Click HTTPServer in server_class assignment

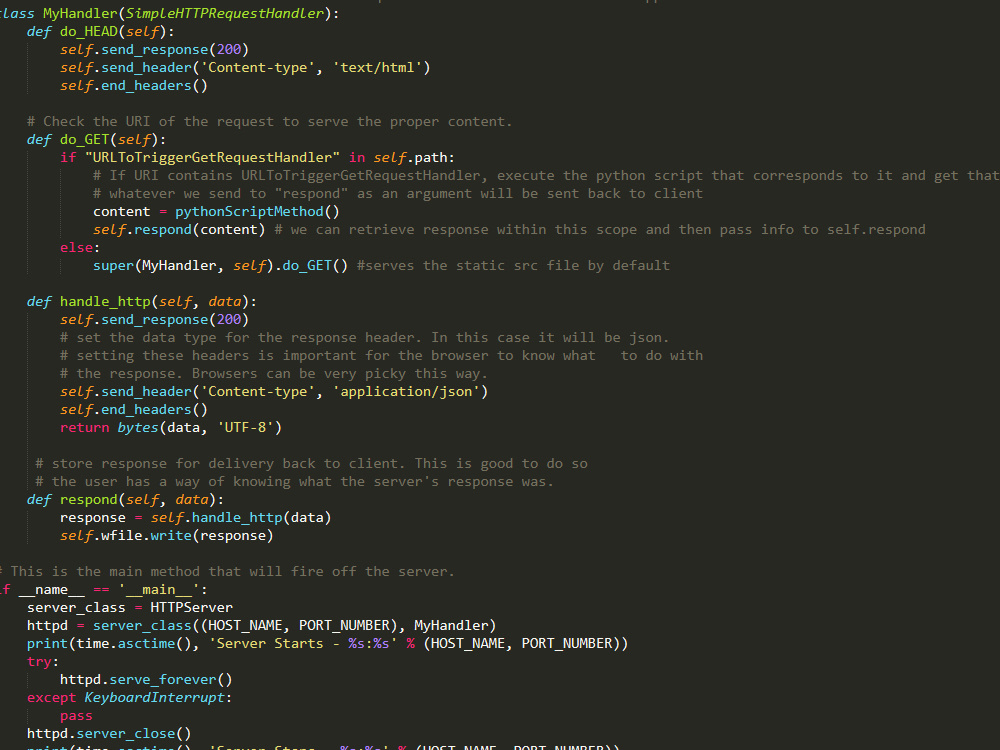point(191,608)
